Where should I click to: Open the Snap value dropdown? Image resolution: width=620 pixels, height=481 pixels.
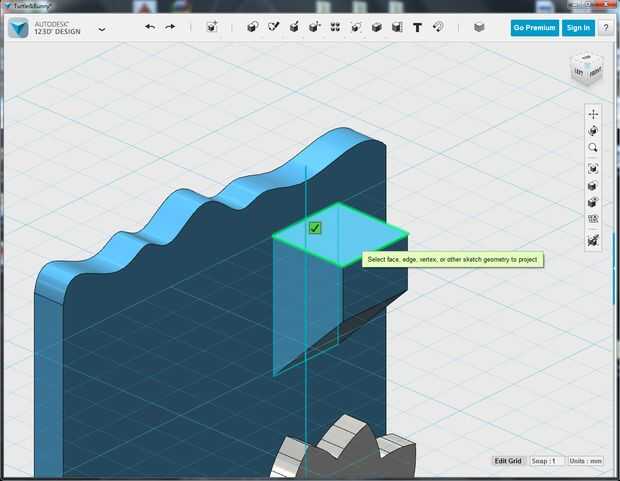tap(546, 461)
